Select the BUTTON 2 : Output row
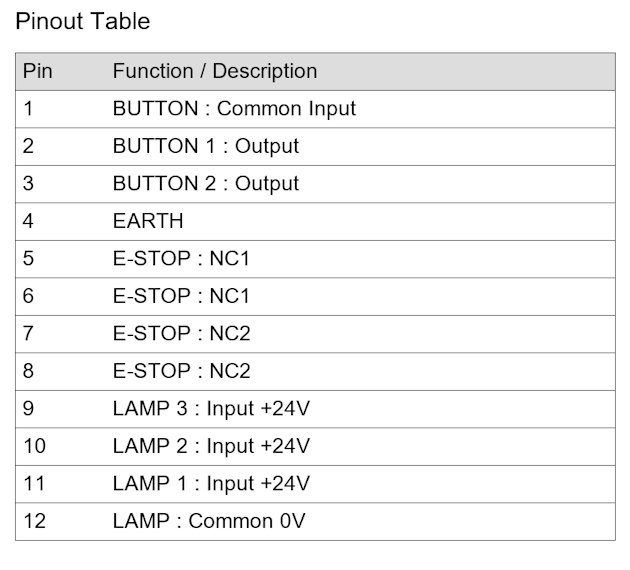Viewport: 630px width, 570px height. point(315,184)
